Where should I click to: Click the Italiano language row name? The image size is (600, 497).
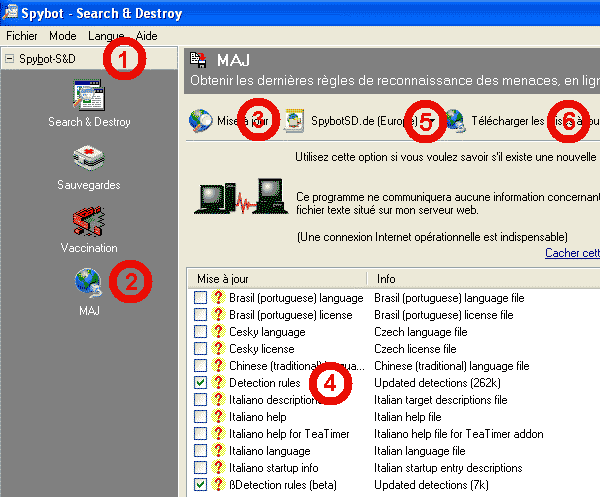[270, 451]
